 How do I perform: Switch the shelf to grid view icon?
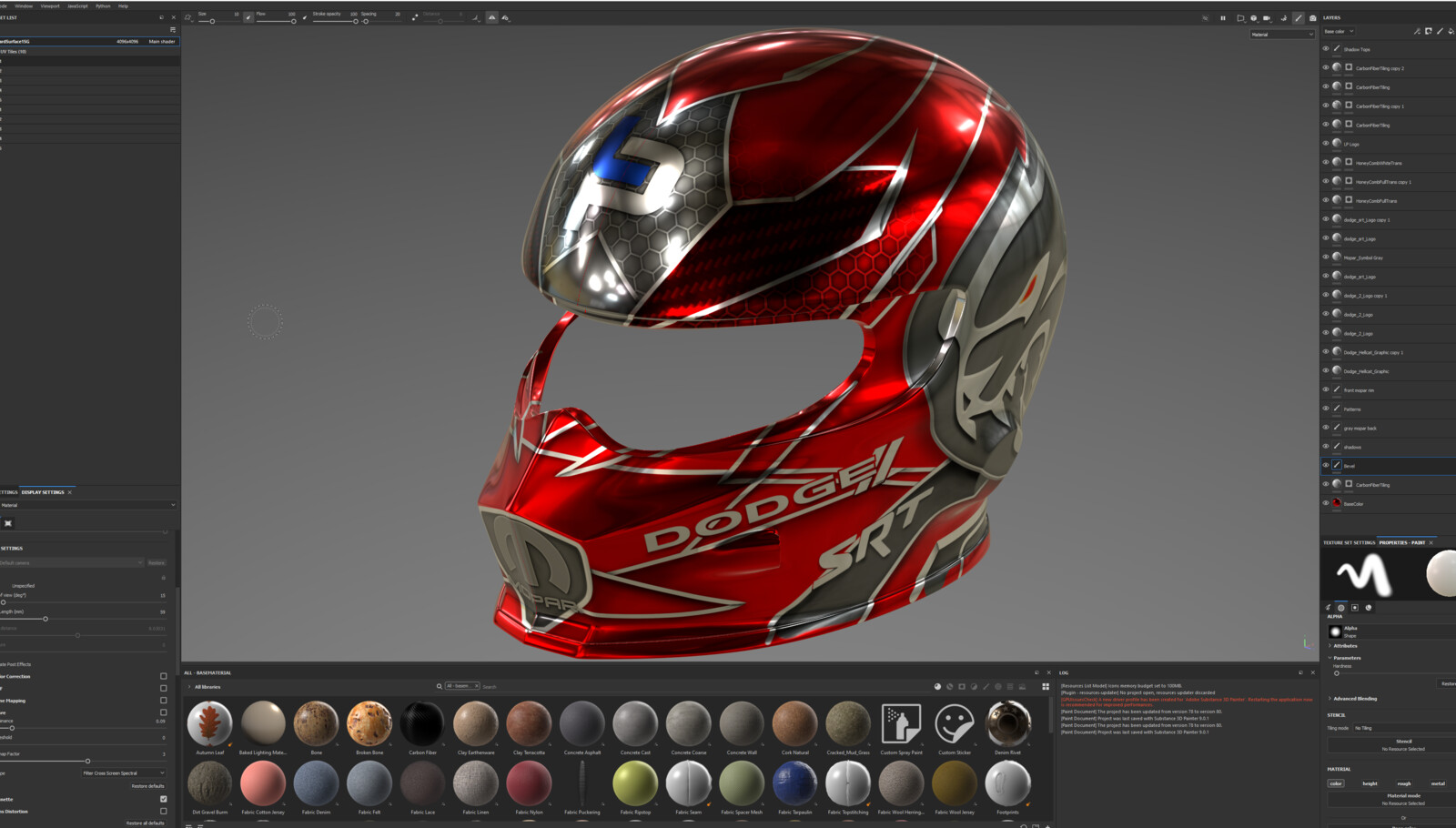[1046, 687]
